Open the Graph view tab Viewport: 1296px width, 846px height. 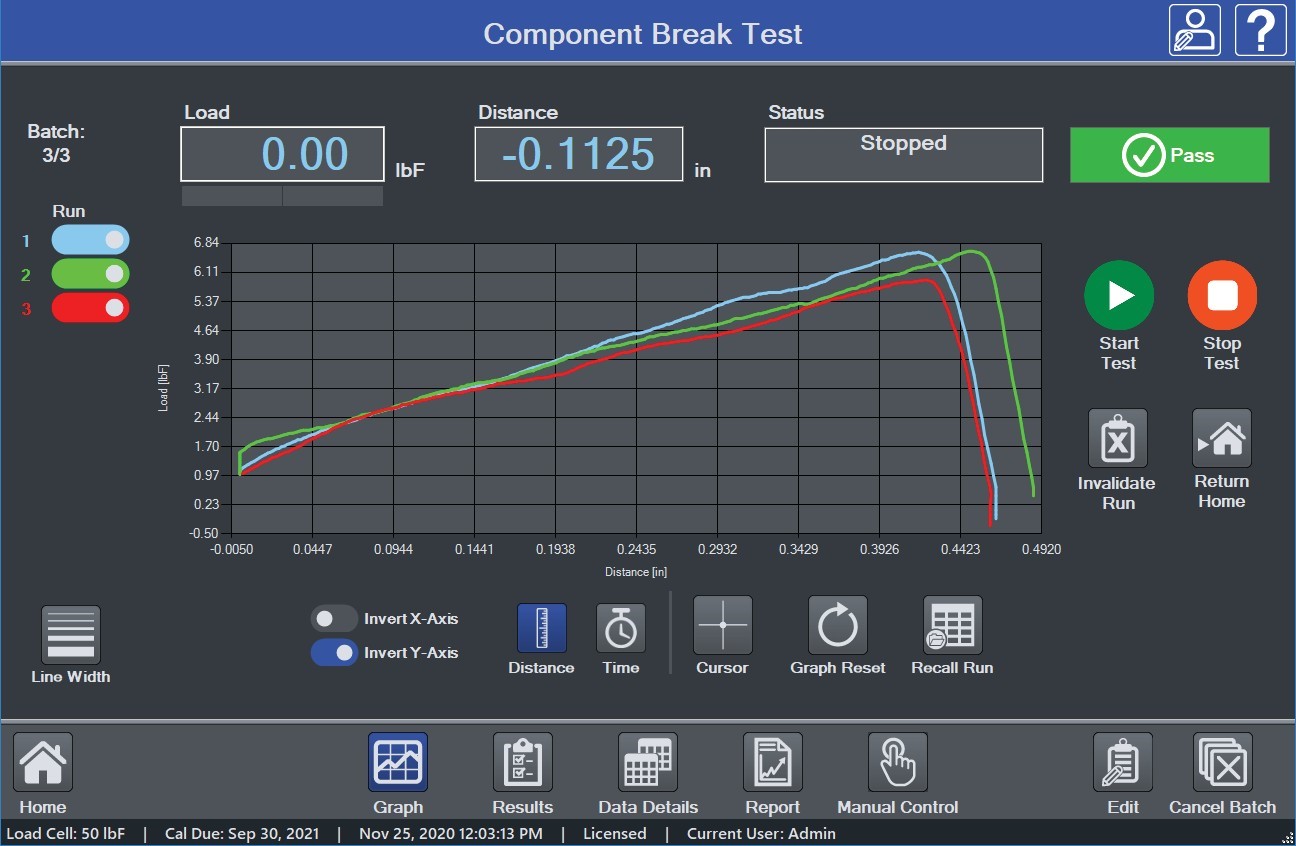(398, 762)
